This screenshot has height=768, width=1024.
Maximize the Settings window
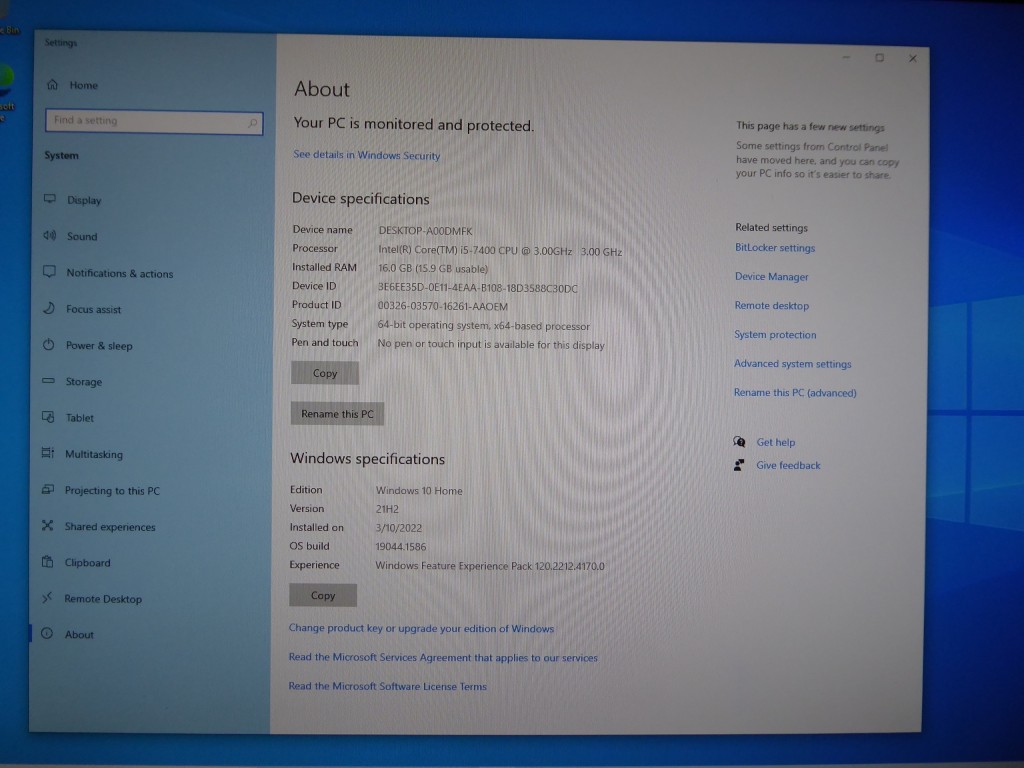[x=879, y=58]
